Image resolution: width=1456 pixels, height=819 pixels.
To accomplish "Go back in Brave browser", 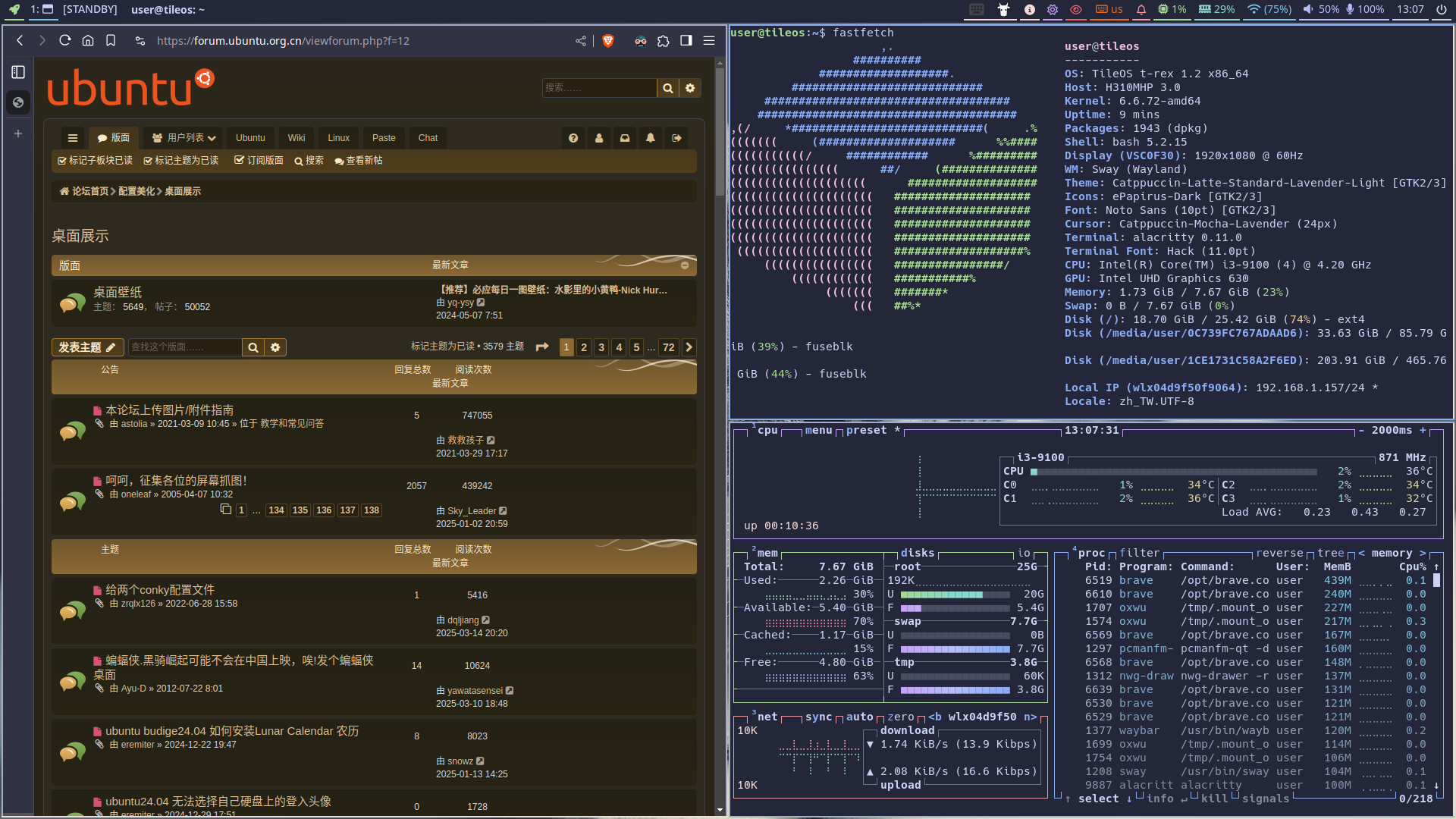I will 20,41.
